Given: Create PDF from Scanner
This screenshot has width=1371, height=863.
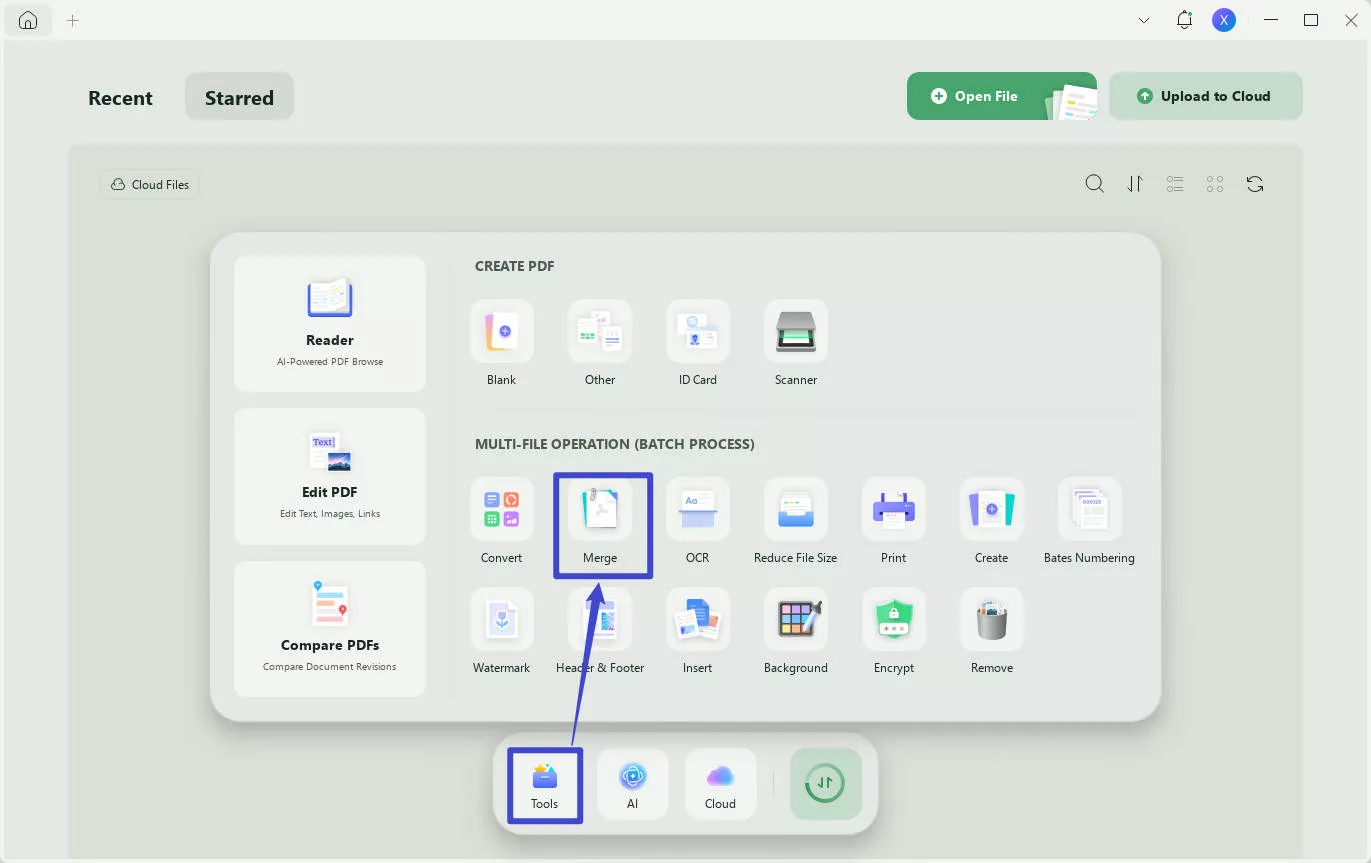Looking at the screenshot, I should tap(796, 342).
